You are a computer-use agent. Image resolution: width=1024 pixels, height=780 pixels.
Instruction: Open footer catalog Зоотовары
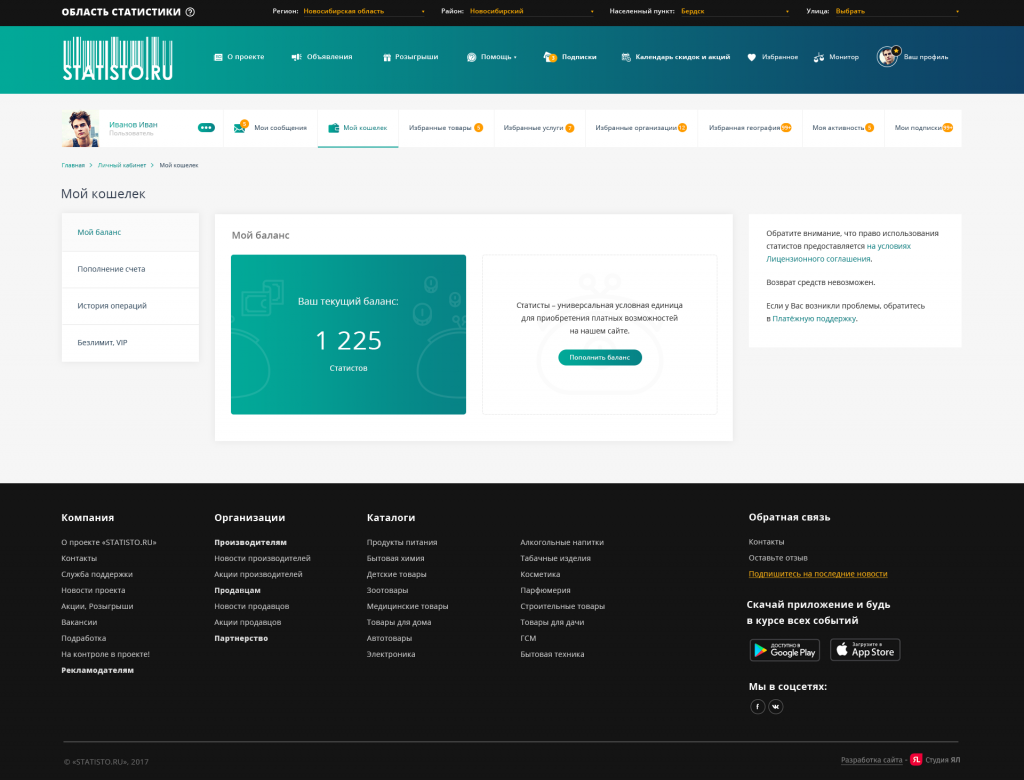pos(387,591)
